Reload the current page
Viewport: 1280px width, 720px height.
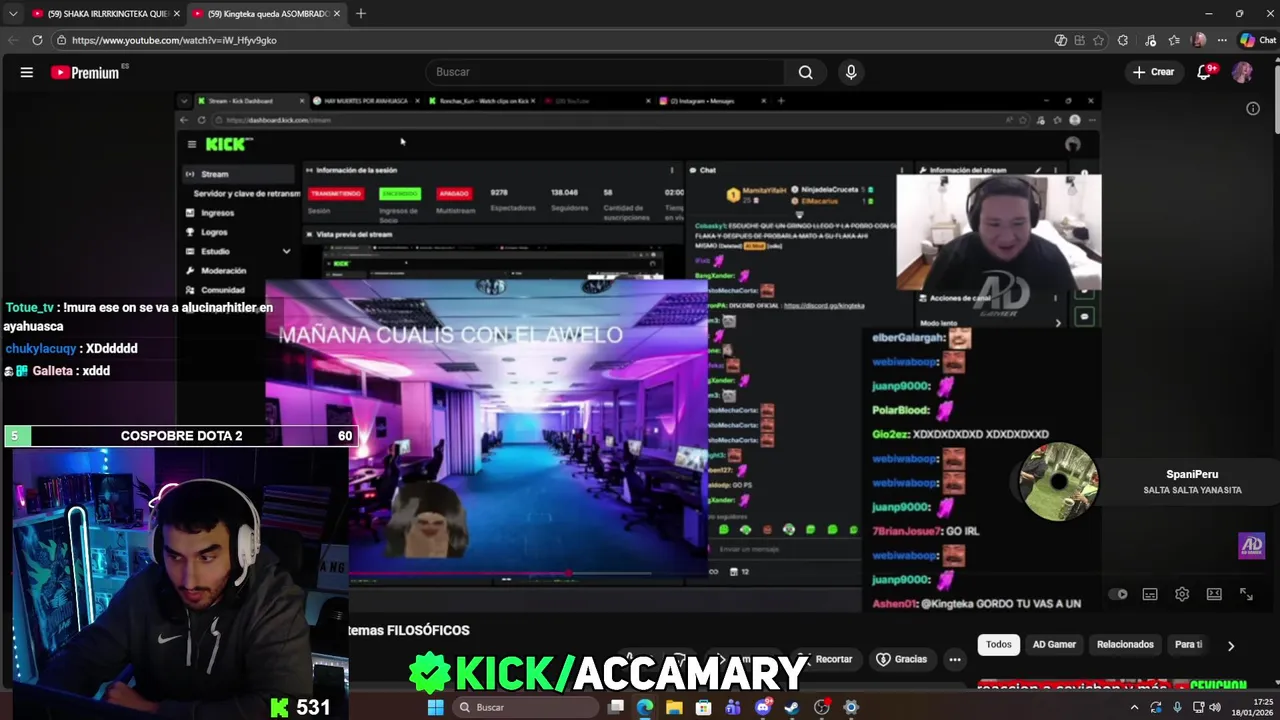click(x=37, y=40)
